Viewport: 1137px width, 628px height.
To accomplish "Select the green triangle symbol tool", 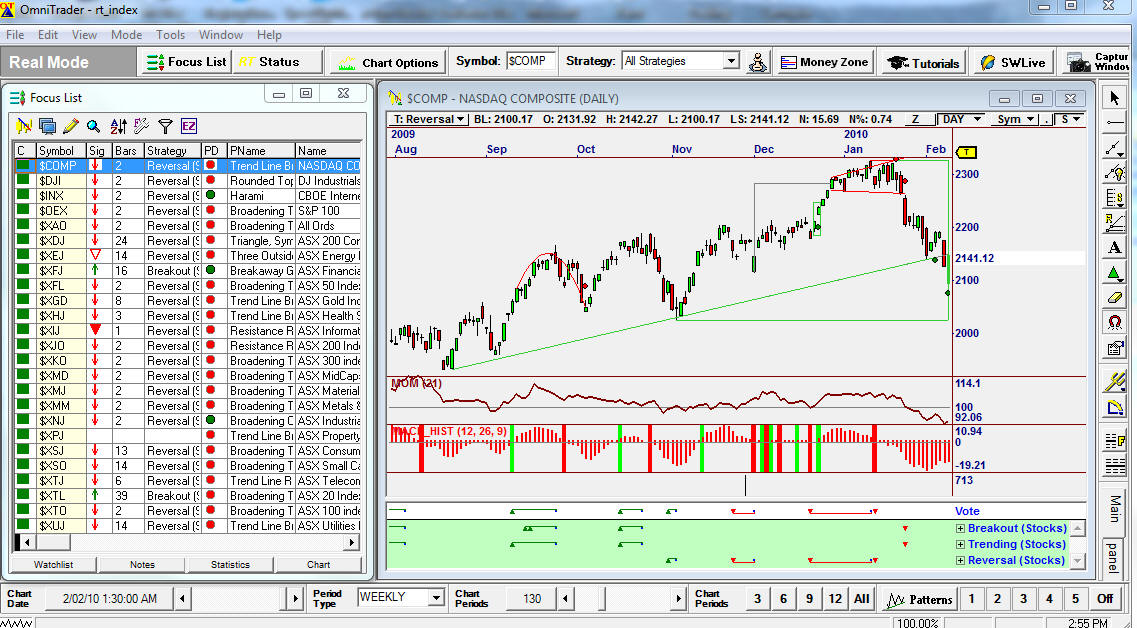I will click(1115, 272).
